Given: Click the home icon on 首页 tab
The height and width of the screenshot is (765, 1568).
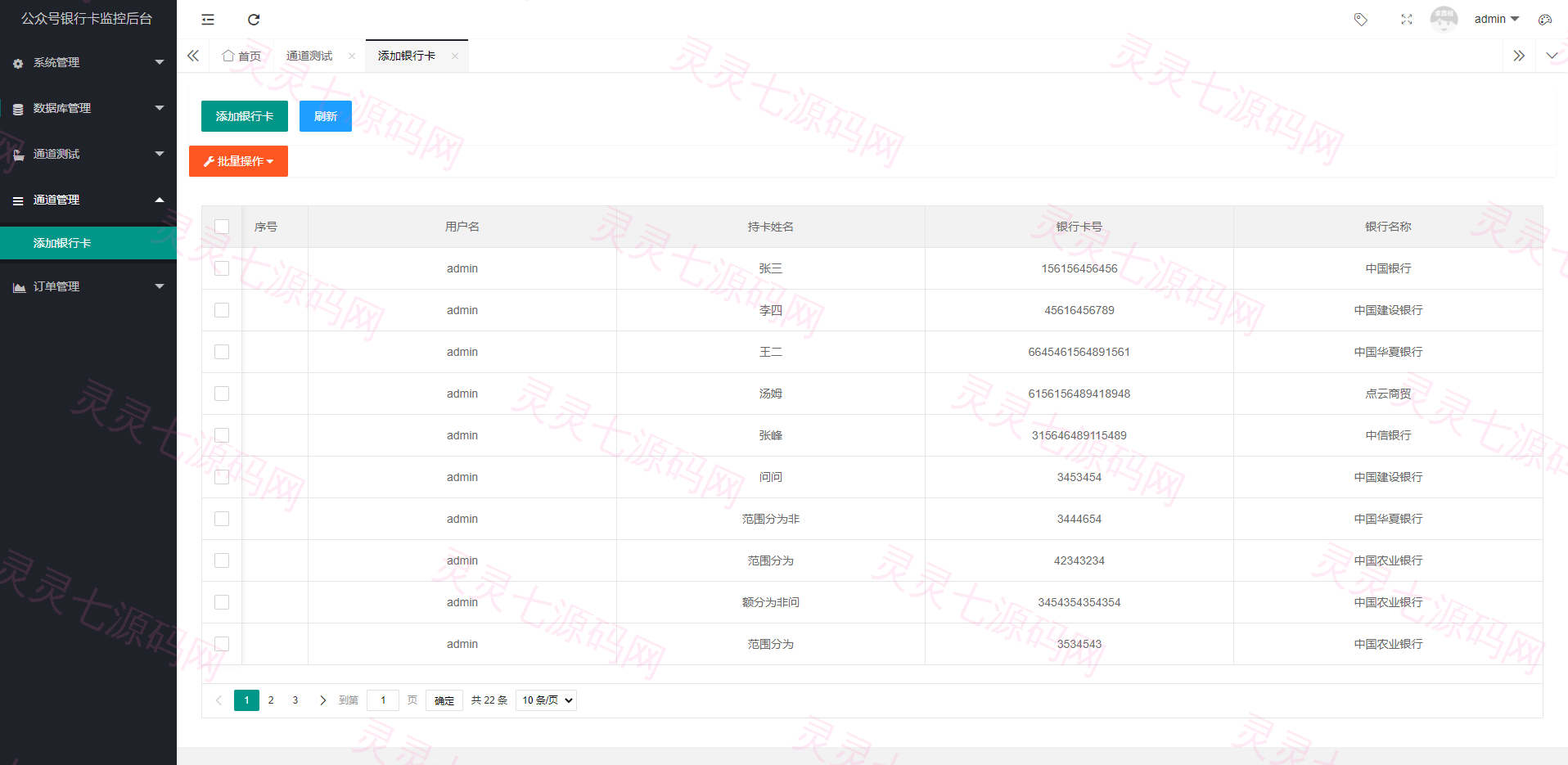Looking at the screenshot, I should click(228, 56).
